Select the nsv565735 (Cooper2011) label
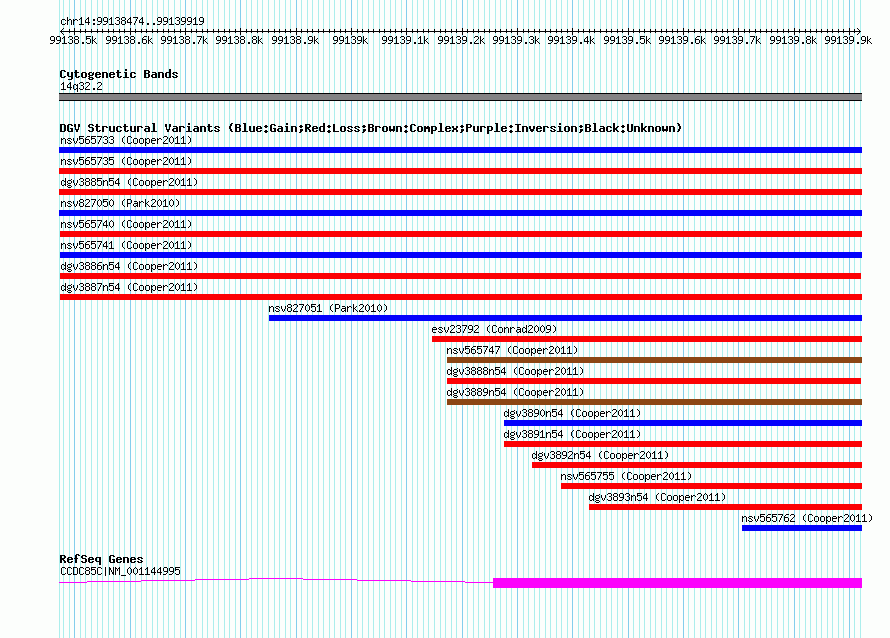The image size is (890, 638). (x=126, y=161)
